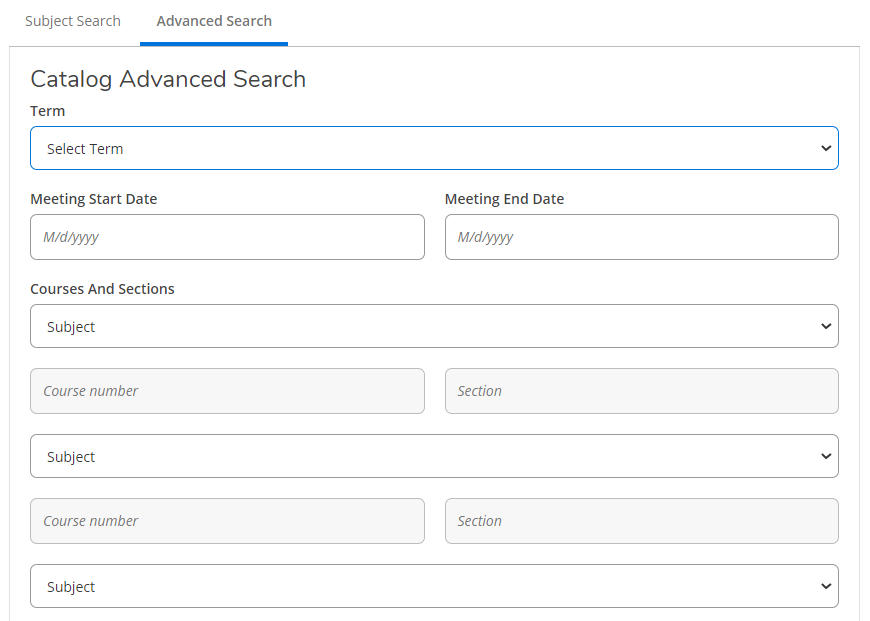This screenshot has width=870, height=621.
Task: Click the second Subject dropdown's chevron arrow
Action: [825, 456]
